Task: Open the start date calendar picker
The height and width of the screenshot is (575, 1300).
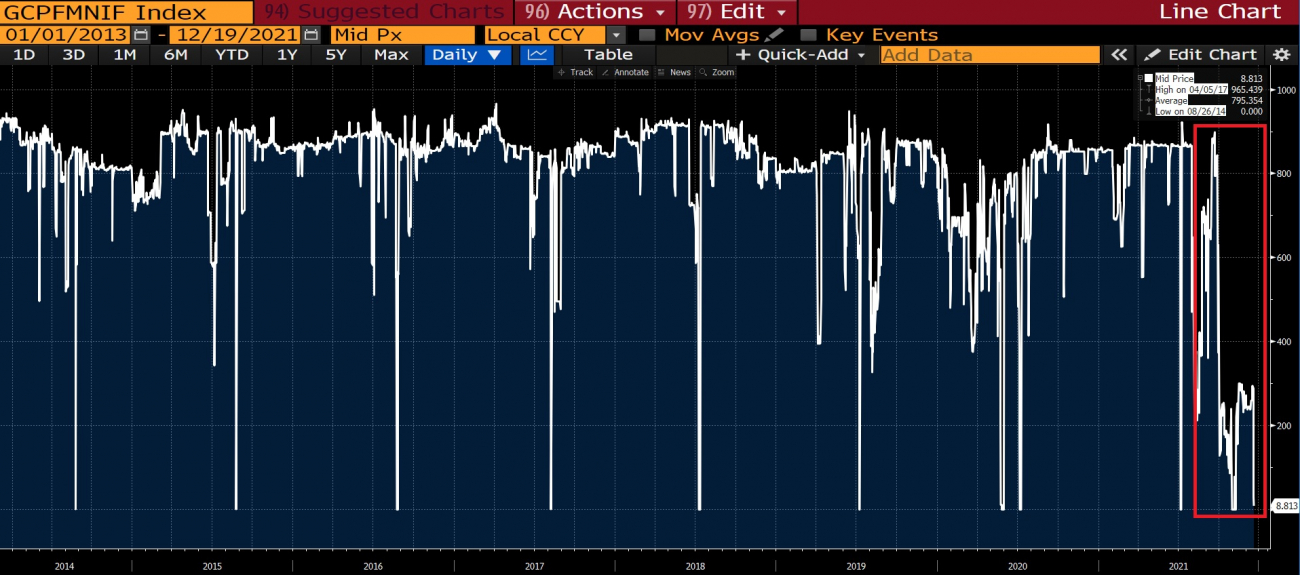Action: [141, 34]
